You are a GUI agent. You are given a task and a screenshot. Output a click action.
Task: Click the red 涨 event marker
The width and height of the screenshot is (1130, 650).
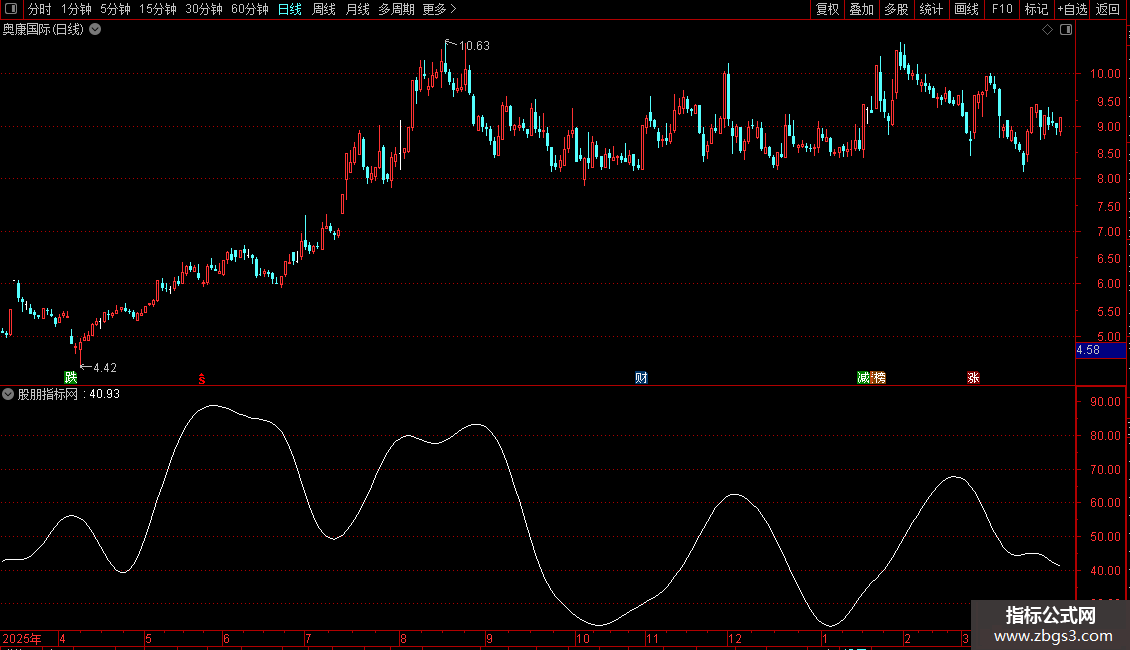tap(973, 378)
